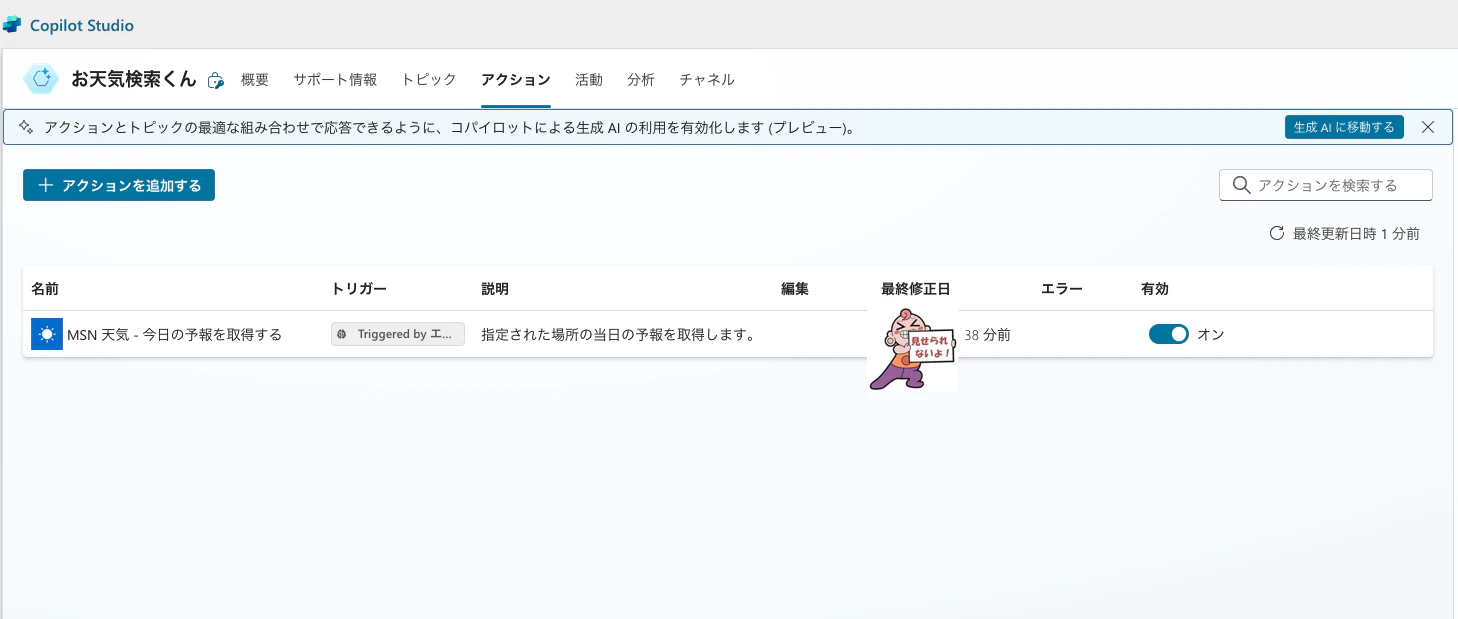
Task: Go to the チャネル tab
Action: pyautogui.click(x=707, y=80)
